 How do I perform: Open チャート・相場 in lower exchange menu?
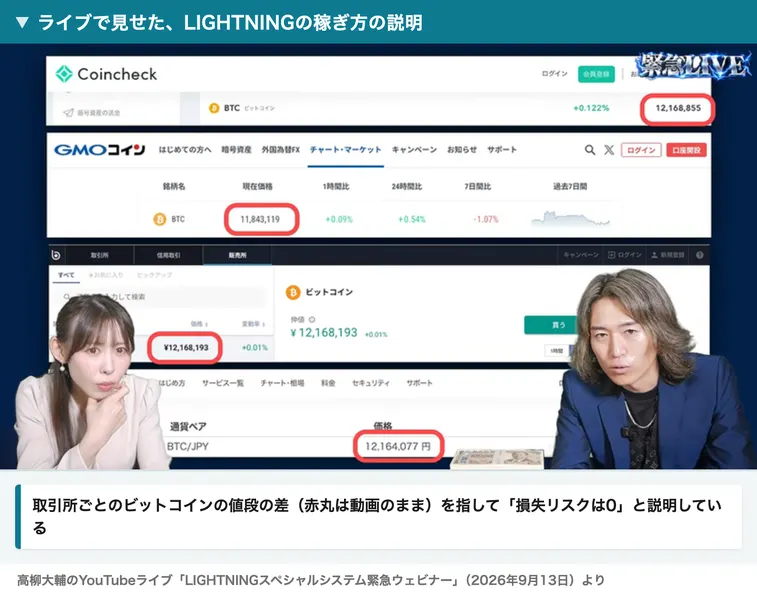tap(282, 383)
